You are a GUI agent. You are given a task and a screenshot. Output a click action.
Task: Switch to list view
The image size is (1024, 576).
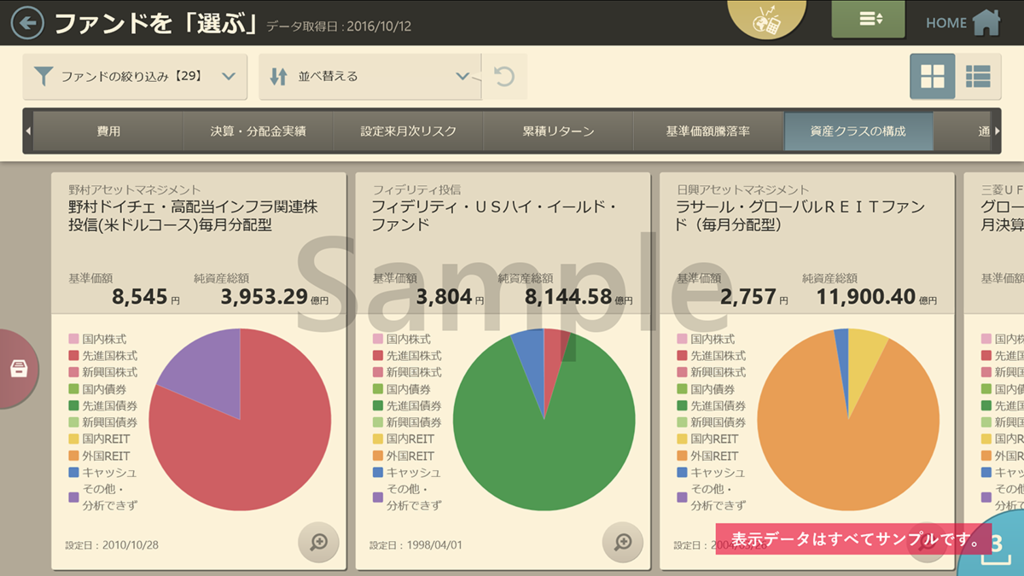point(978,76)
